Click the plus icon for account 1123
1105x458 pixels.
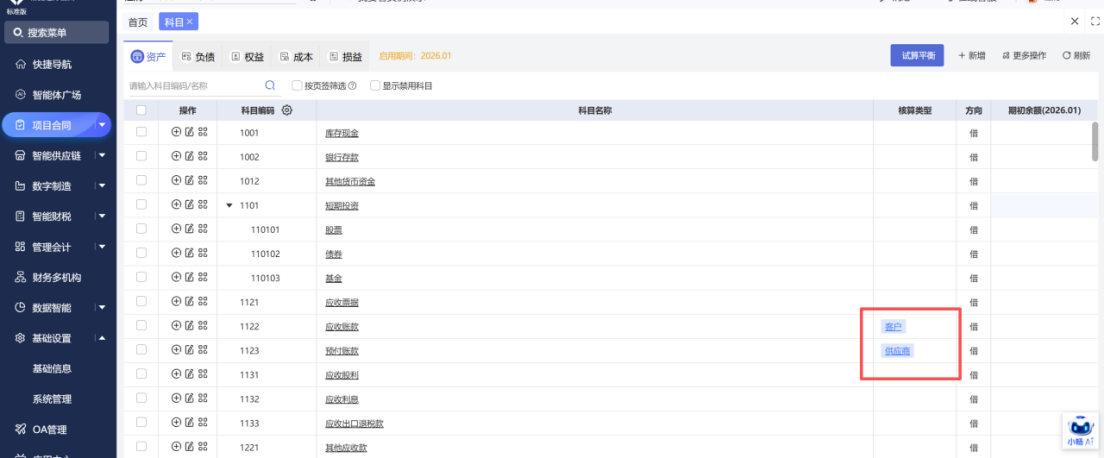click(176, 349)
